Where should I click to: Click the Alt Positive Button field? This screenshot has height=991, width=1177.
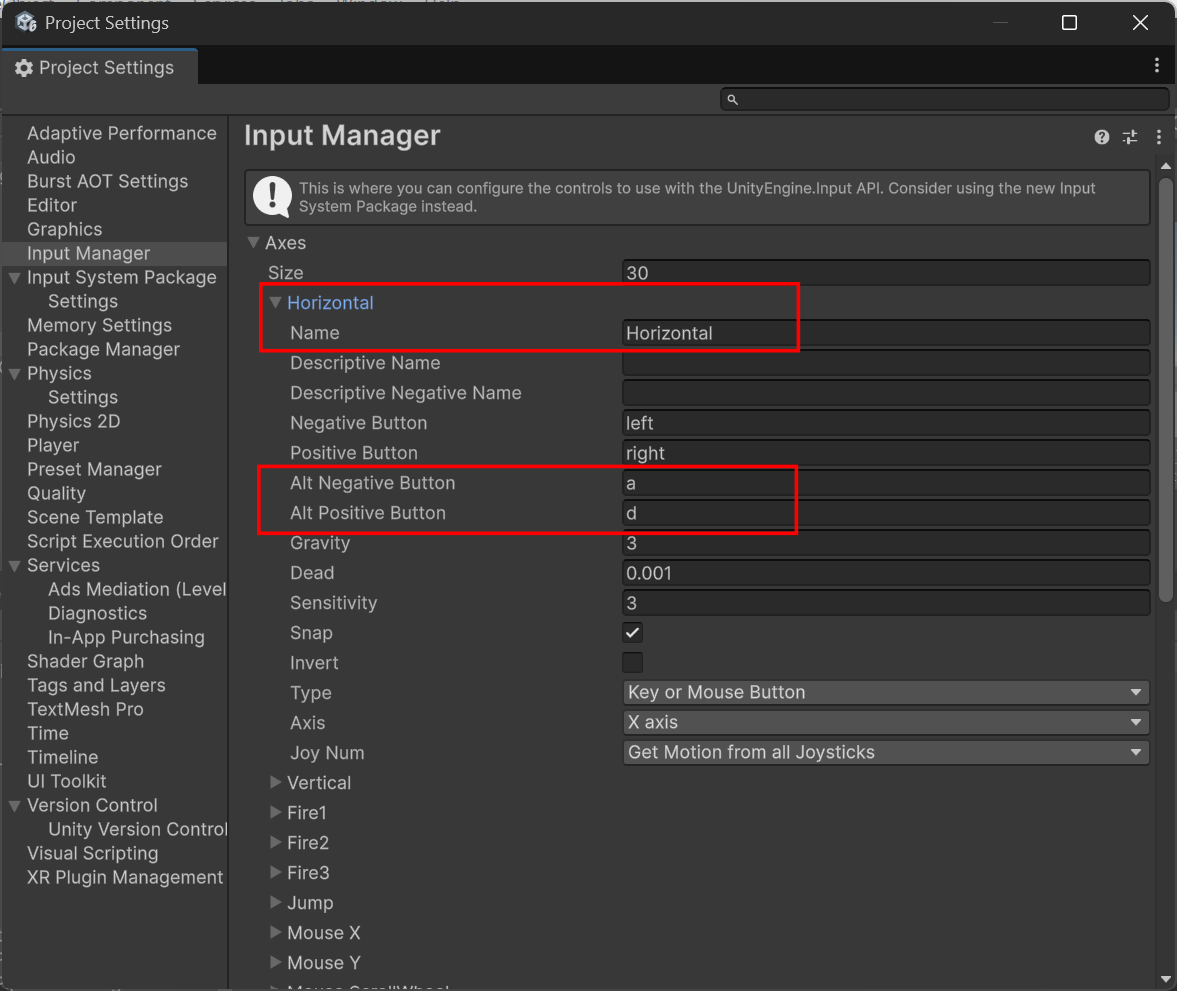[x=886, y=513]
